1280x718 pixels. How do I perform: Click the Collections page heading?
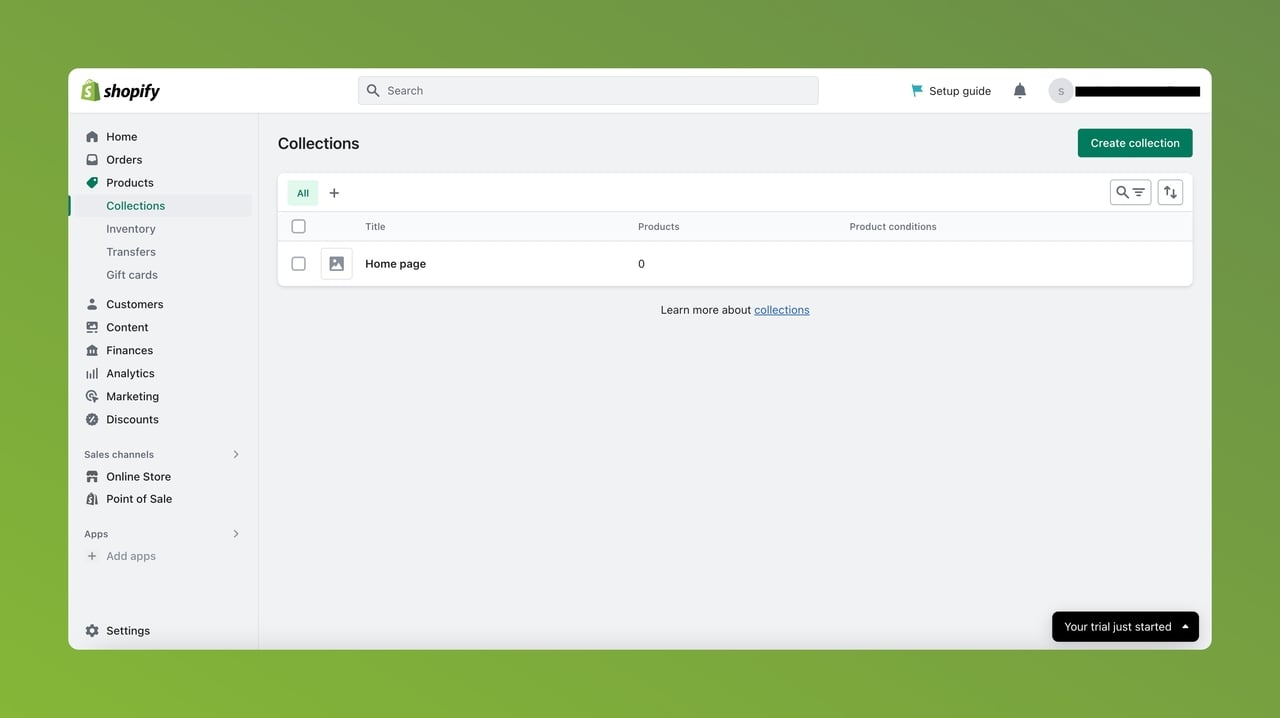pyautogui.click(x=319, y=144)
